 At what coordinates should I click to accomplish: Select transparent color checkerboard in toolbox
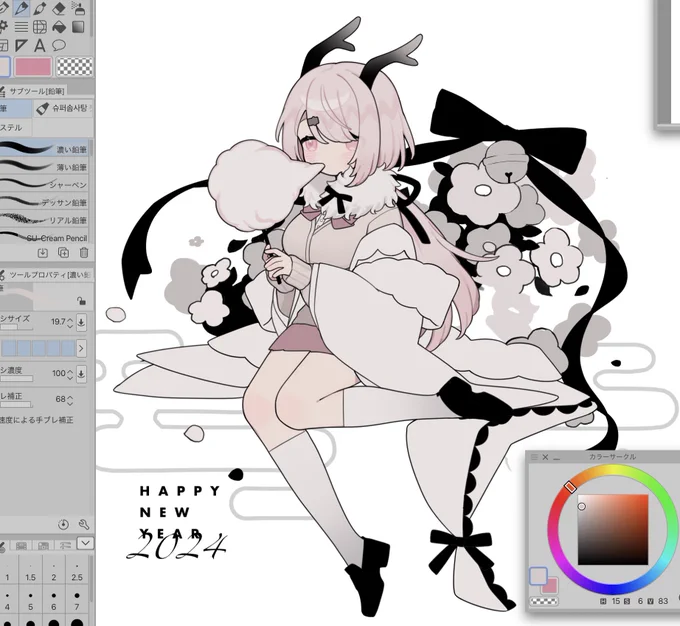(x=75, y=67)
